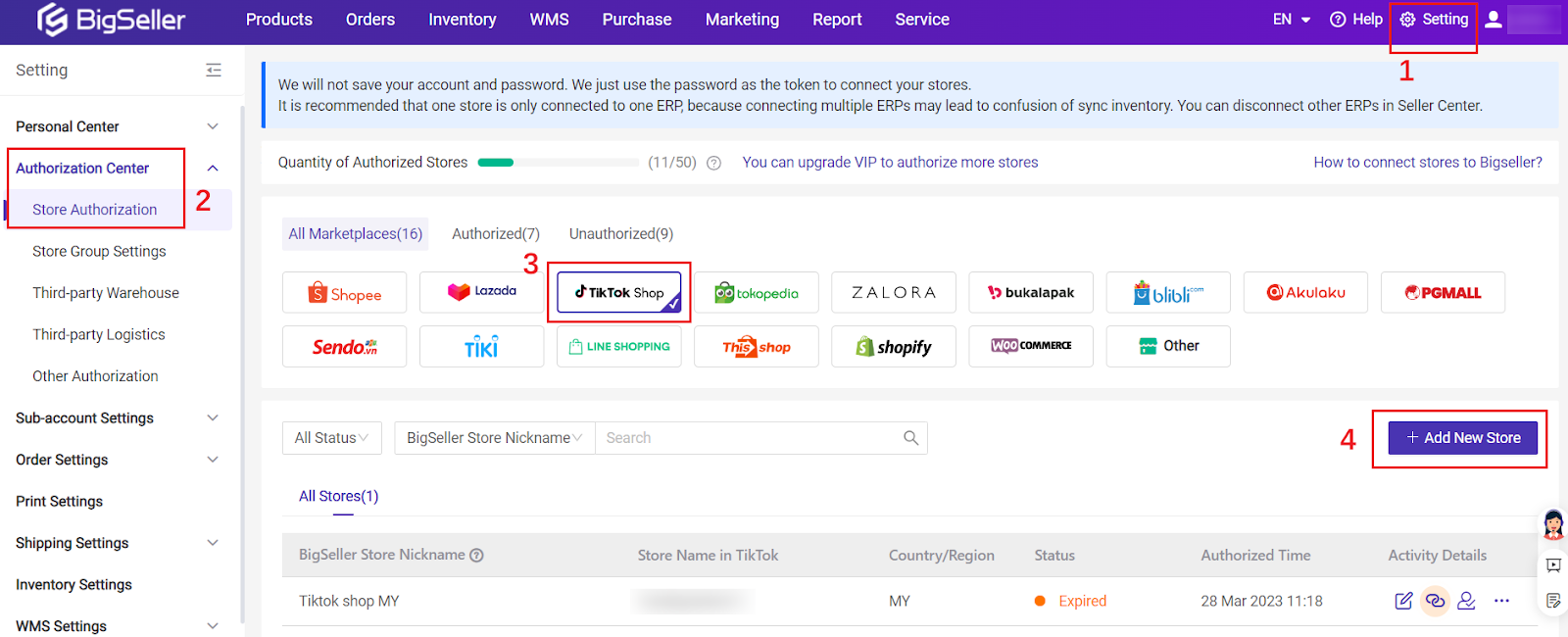Click the help icon beside store quantity
The height and width of the screenshot is (637, 1568).
coord(714,164)
